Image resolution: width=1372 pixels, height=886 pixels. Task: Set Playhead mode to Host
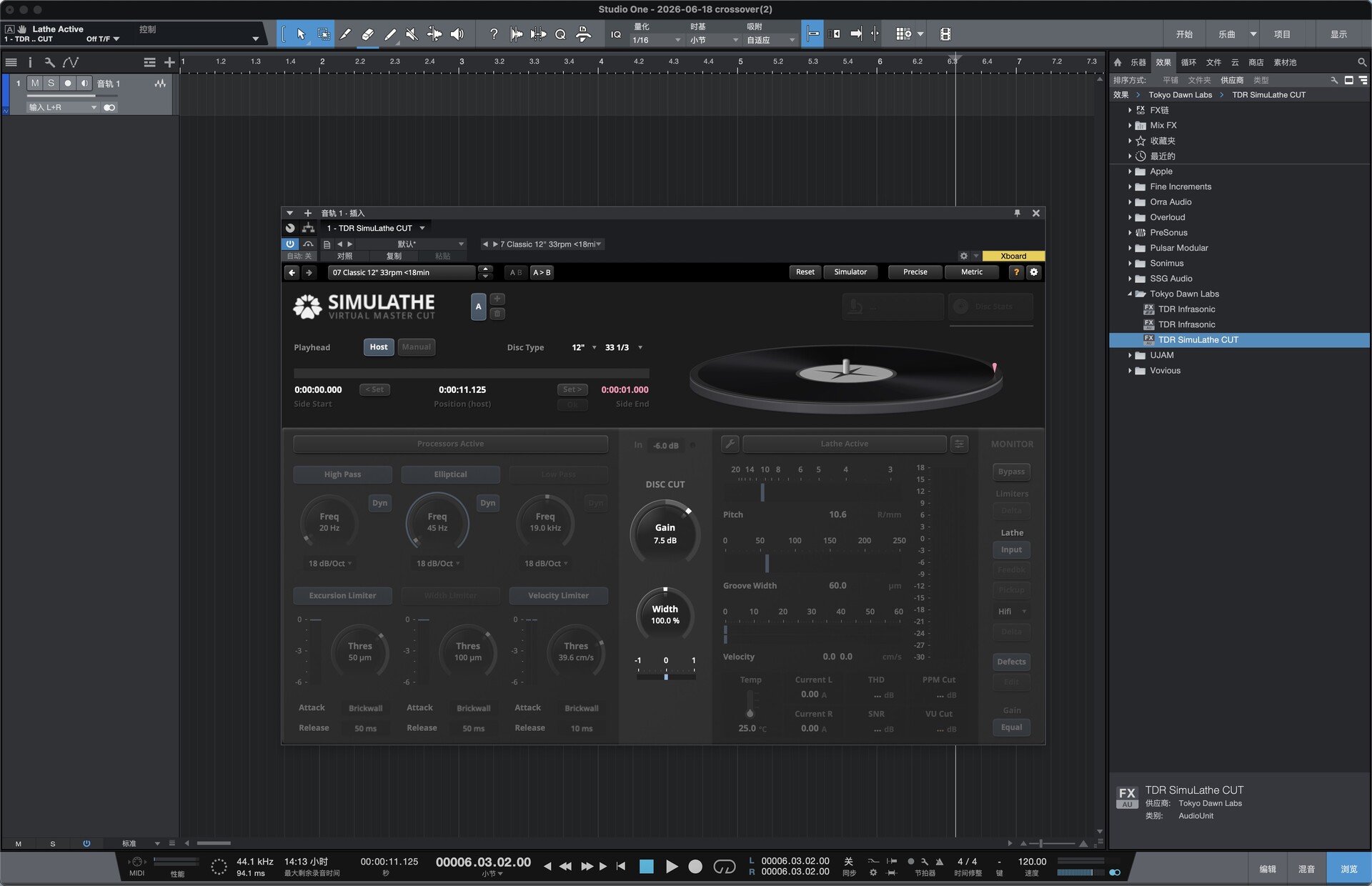(379, 347)
